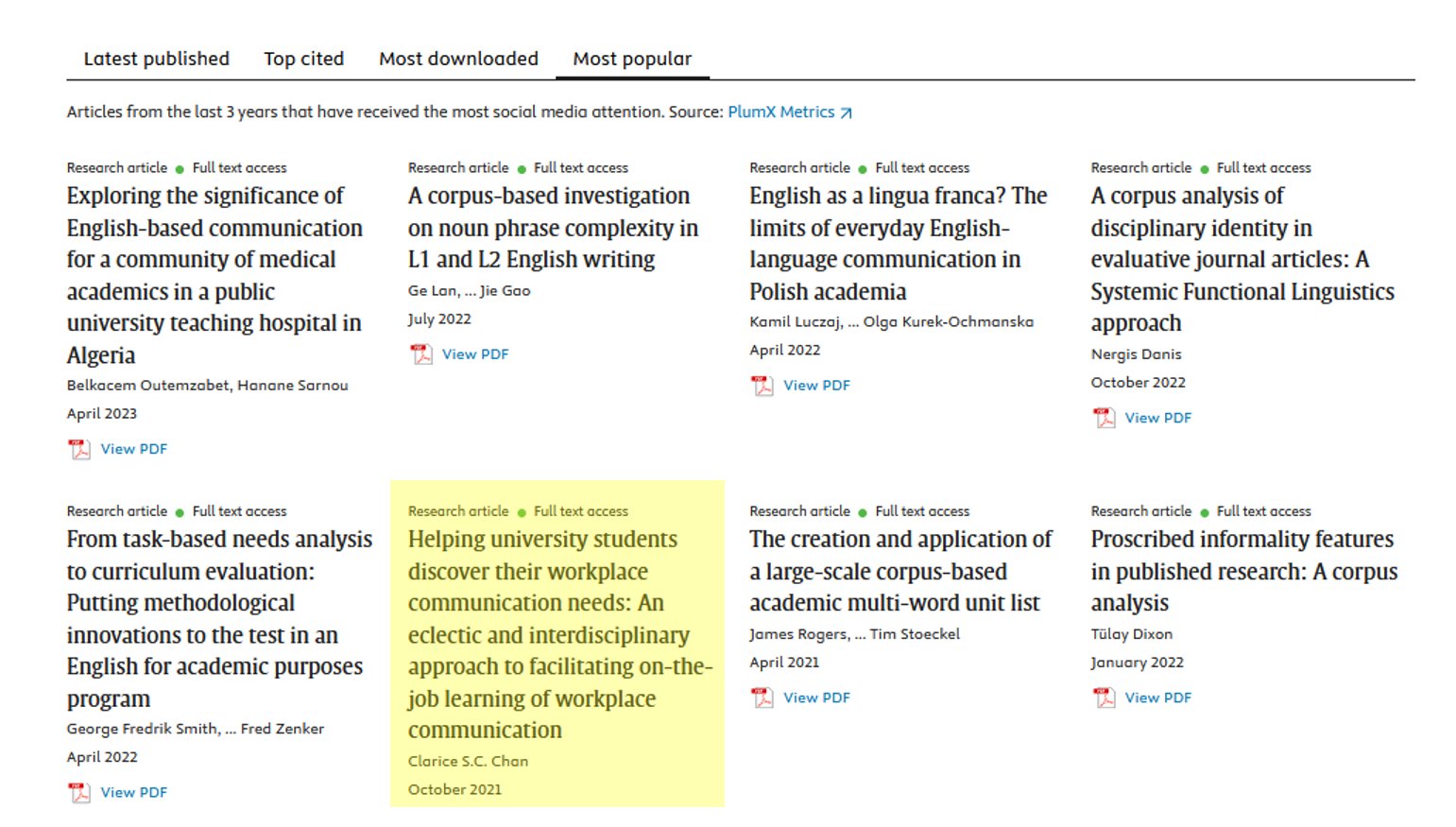Click authors James Rogers, ... Tim Stoeckel
This screenshot has height=827, width=1456.
click(x=854, y=634)
